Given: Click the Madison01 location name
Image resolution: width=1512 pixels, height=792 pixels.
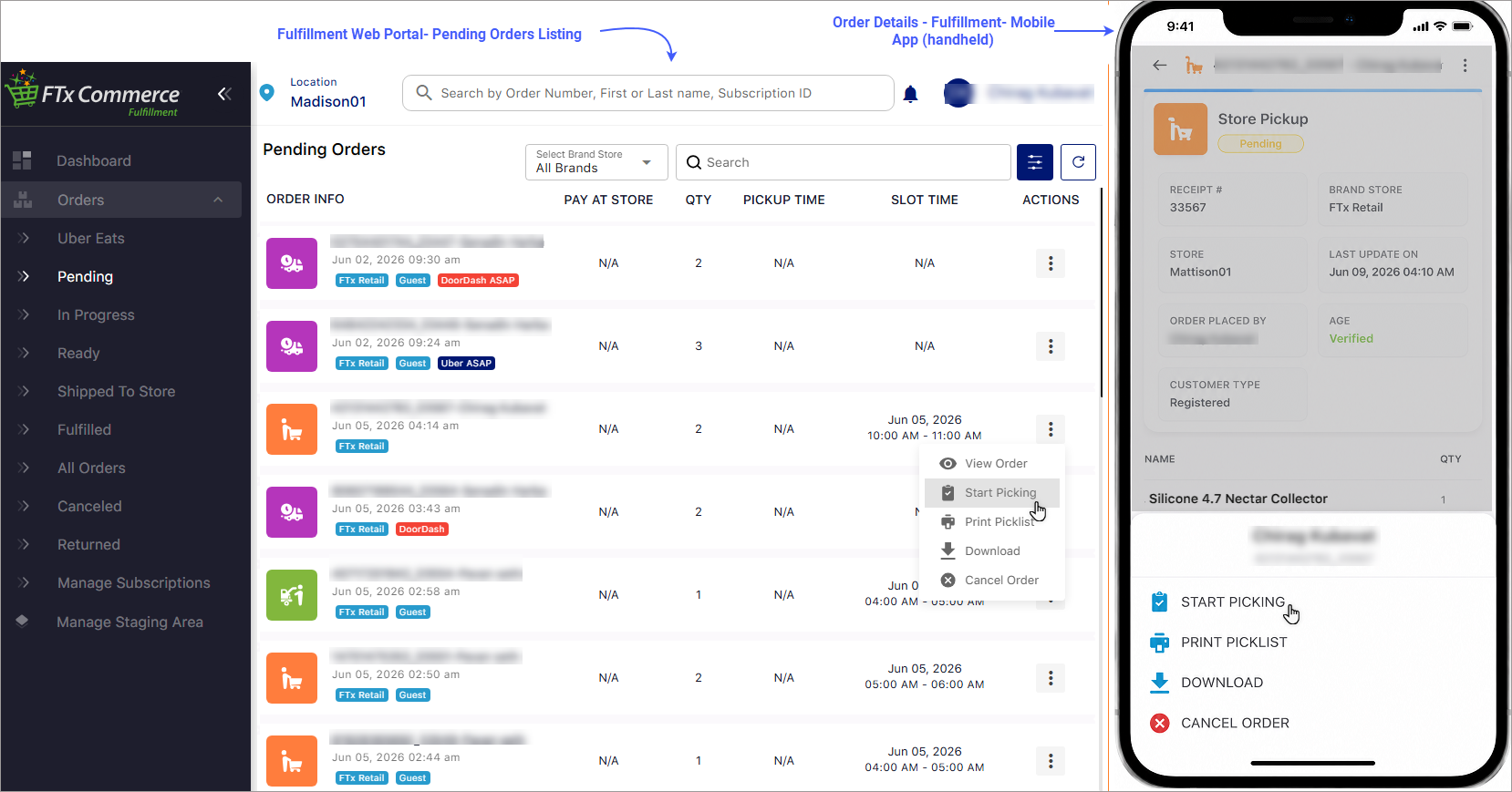Looking at the screenshot, I should [x=328, y=101].
